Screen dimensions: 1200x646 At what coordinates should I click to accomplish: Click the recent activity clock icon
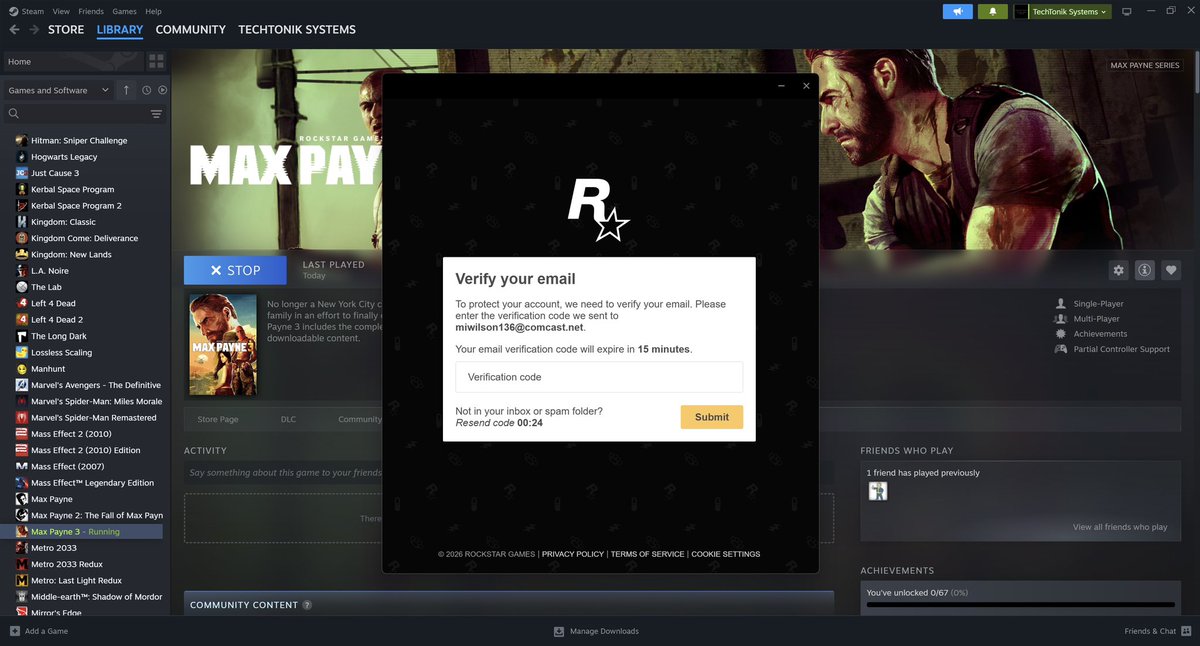coord(146,90)
